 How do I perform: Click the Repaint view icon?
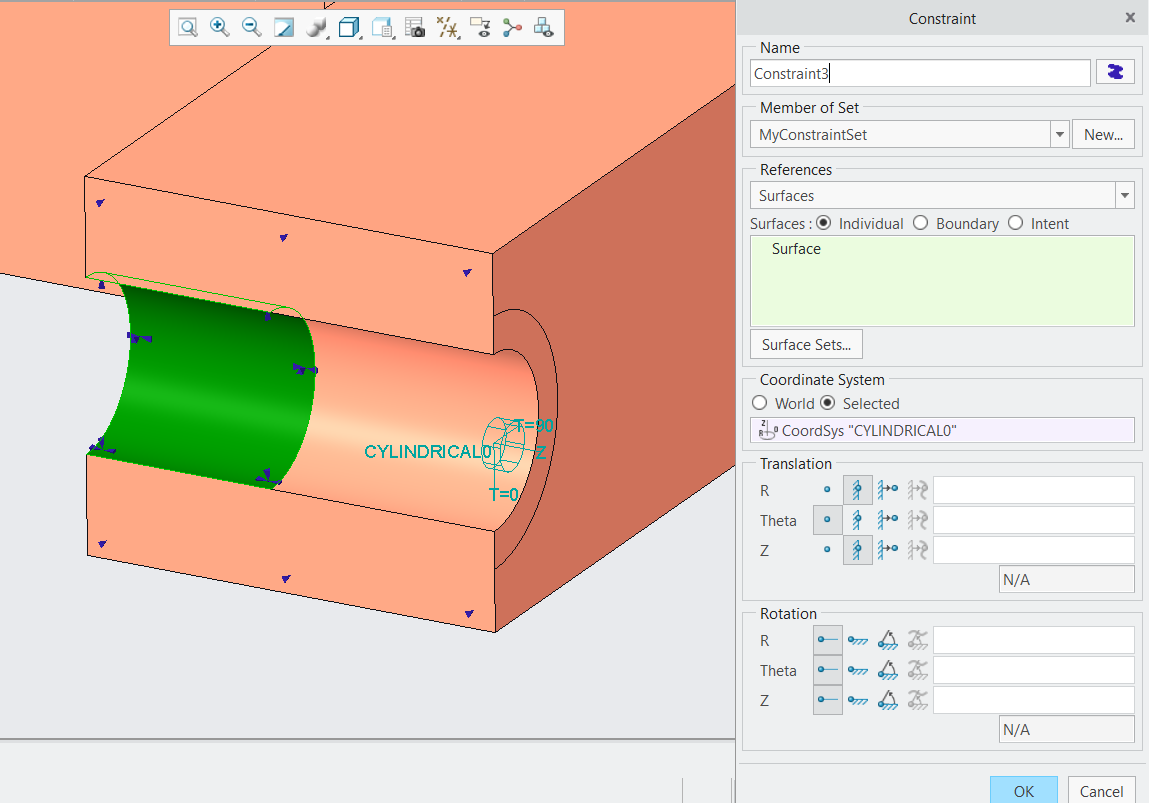(x=284, y=27)
